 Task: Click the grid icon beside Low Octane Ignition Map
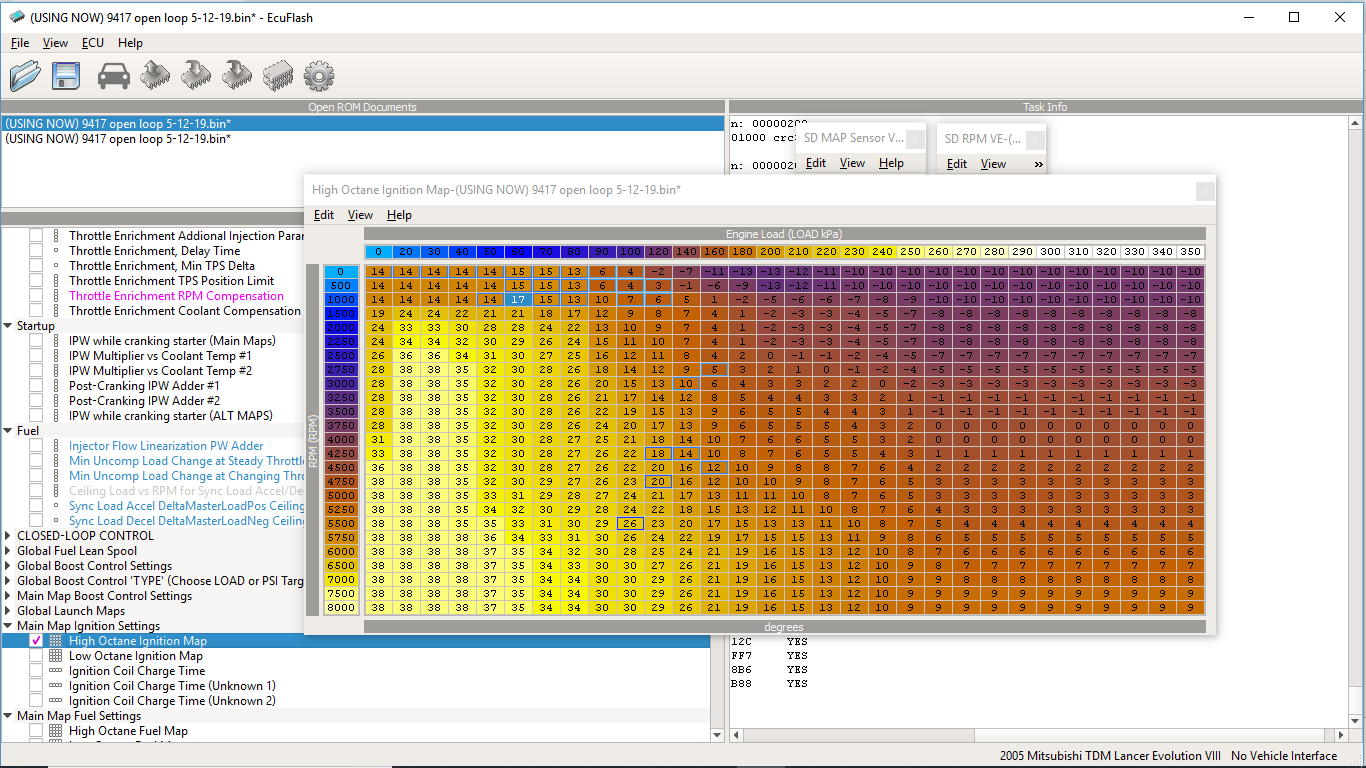click(56, 656)
